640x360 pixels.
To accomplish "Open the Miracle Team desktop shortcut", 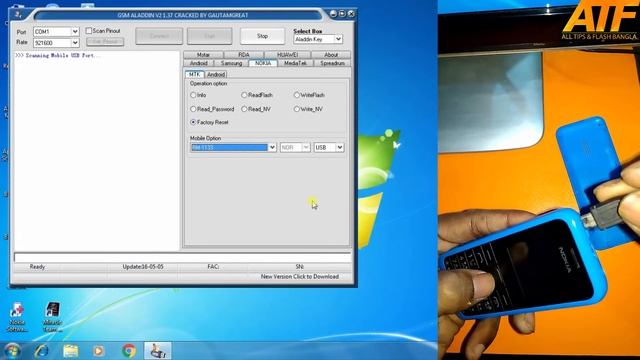I will (52, 317).
